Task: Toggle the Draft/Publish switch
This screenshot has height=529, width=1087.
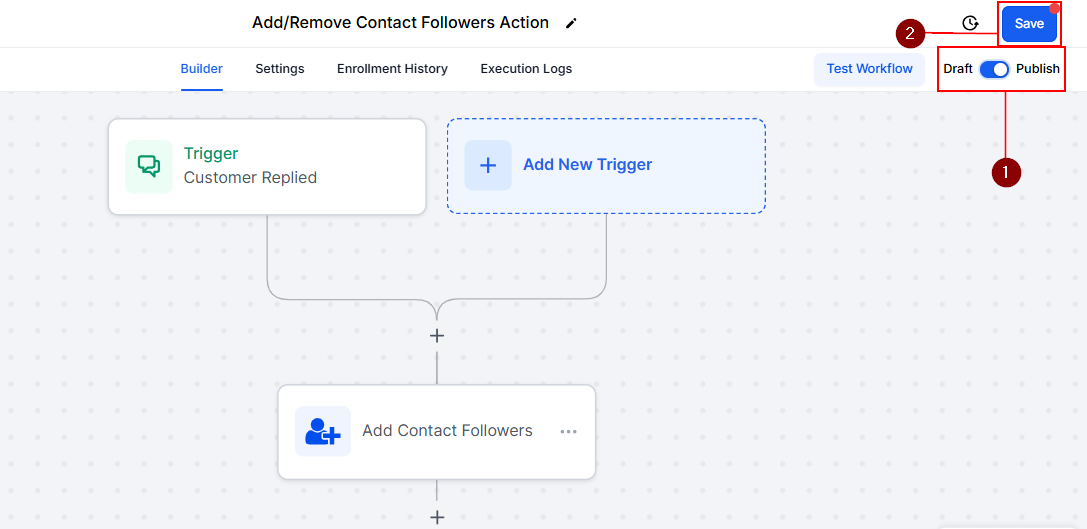Action: pyautogui.click(x=994, y=69)
